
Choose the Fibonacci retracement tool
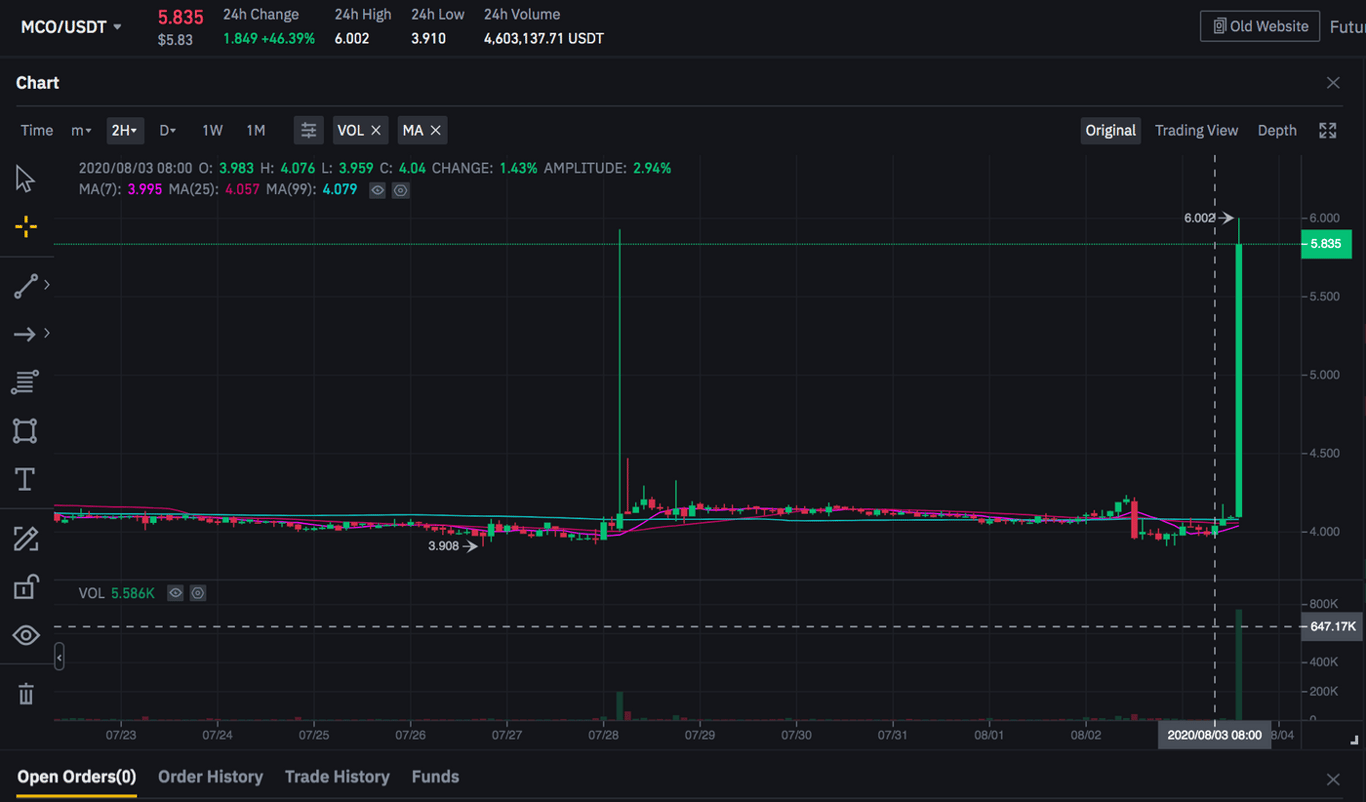coord(25,382)
